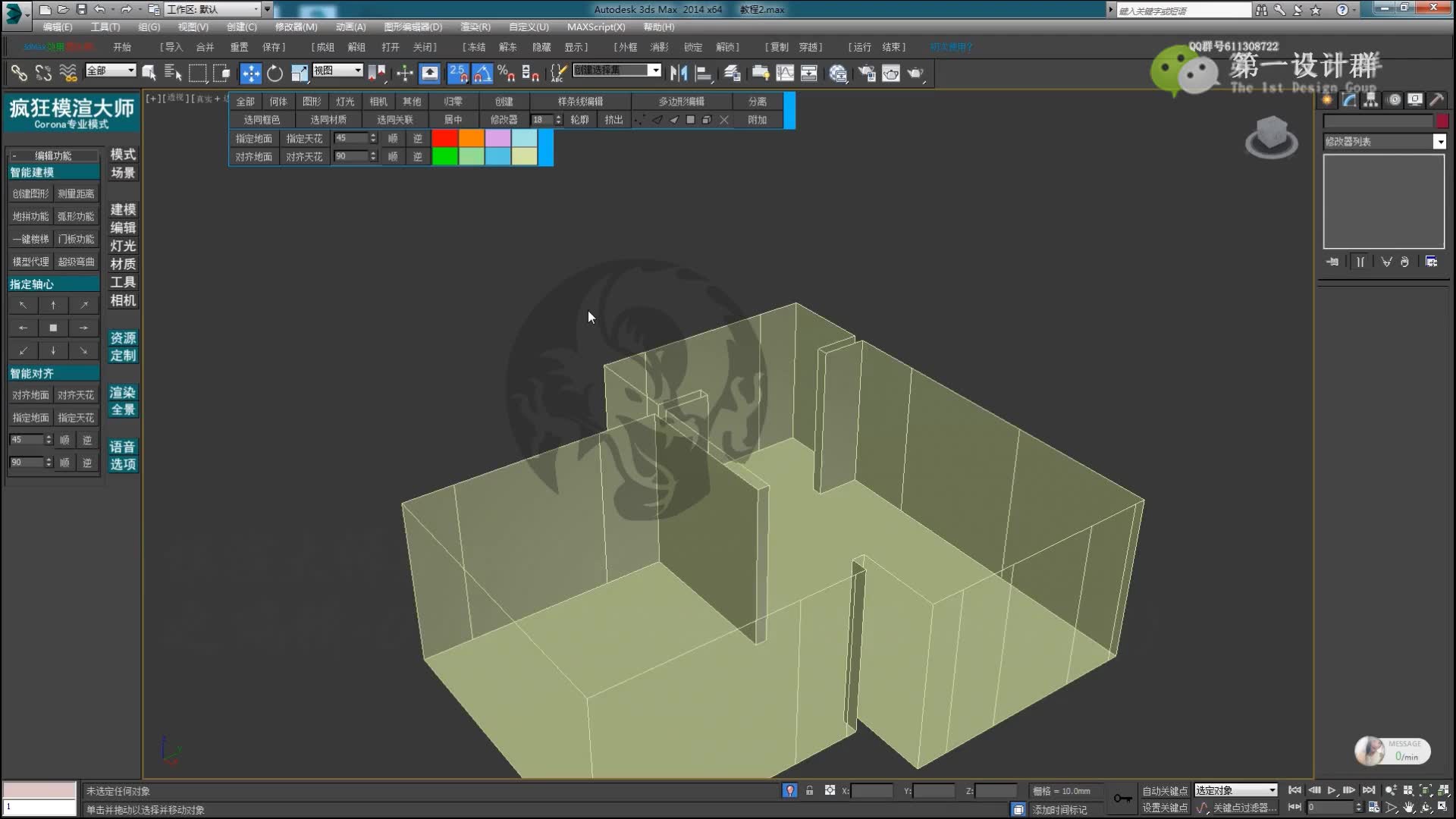Screen dimensions: 1456x819
Task: Activate the Select and Rotate tool
Action: (275, 73)
